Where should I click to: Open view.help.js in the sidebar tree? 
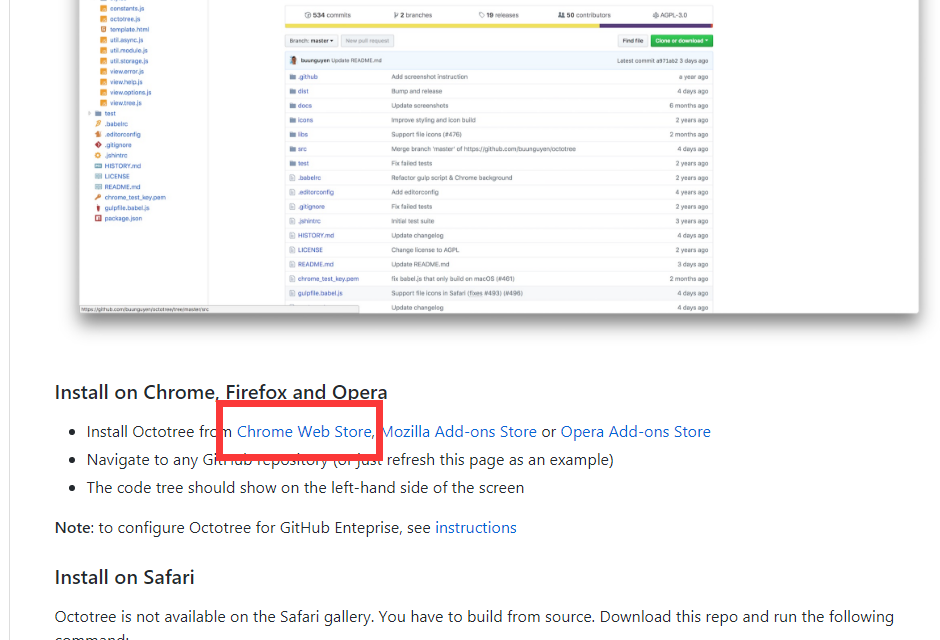click(126, 82)
